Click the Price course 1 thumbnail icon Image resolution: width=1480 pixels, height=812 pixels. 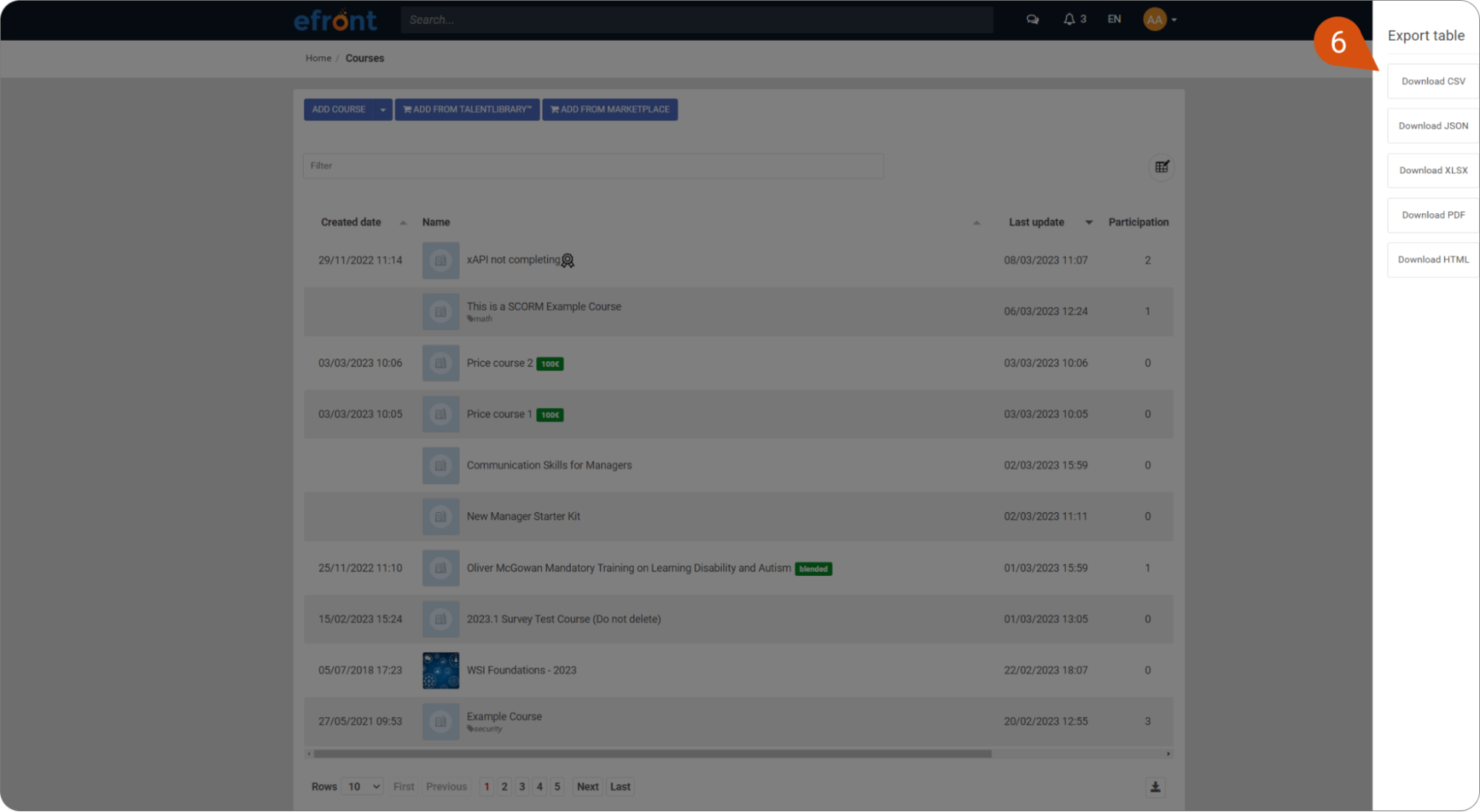coord(441,414)
